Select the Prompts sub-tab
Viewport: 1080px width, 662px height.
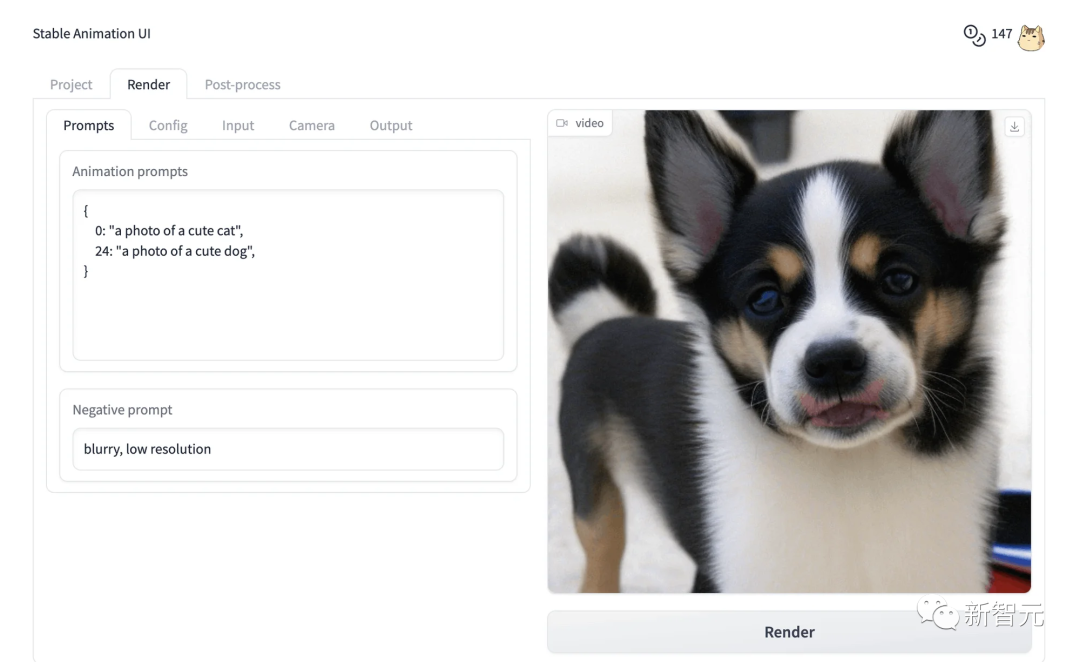tap(89, 125)
